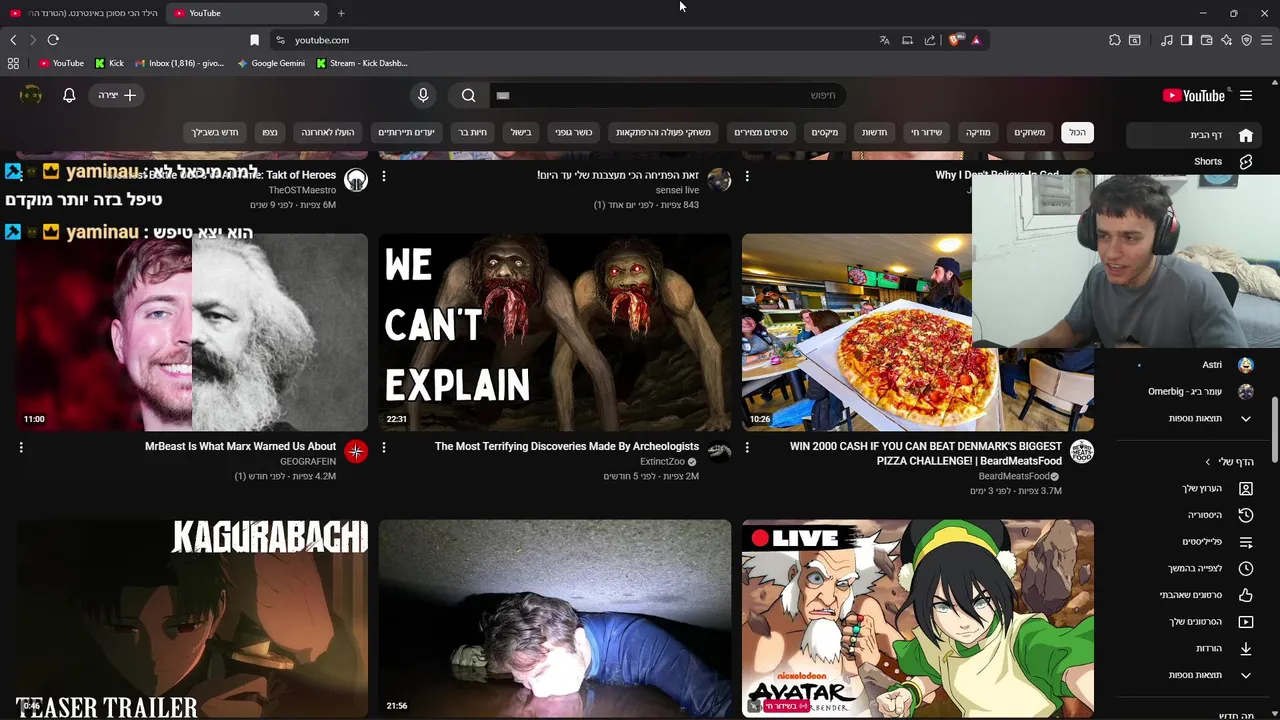This screenshot has height=720, width=1280.
Task: Select the חדשות filter chip
Action: coord(874,132)
